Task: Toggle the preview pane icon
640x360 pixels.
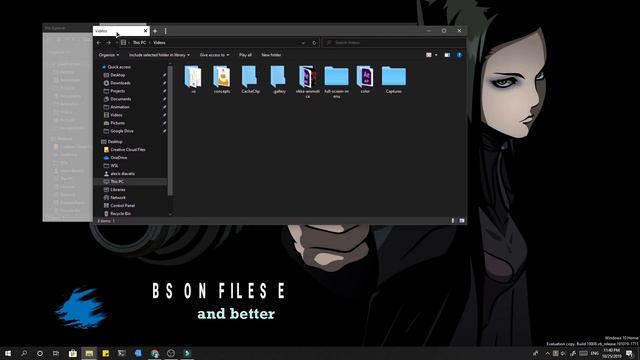Action: click(x=447, y=55)
